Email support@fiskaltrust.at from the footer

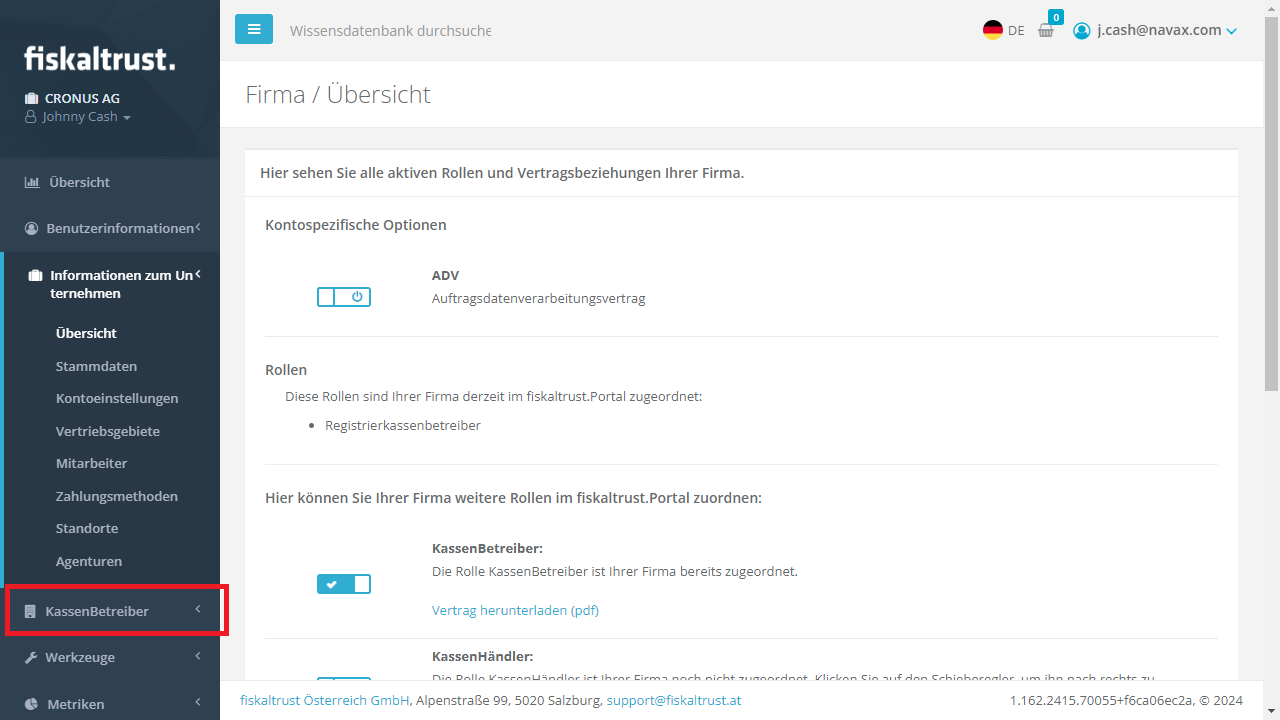pos(674,701)
